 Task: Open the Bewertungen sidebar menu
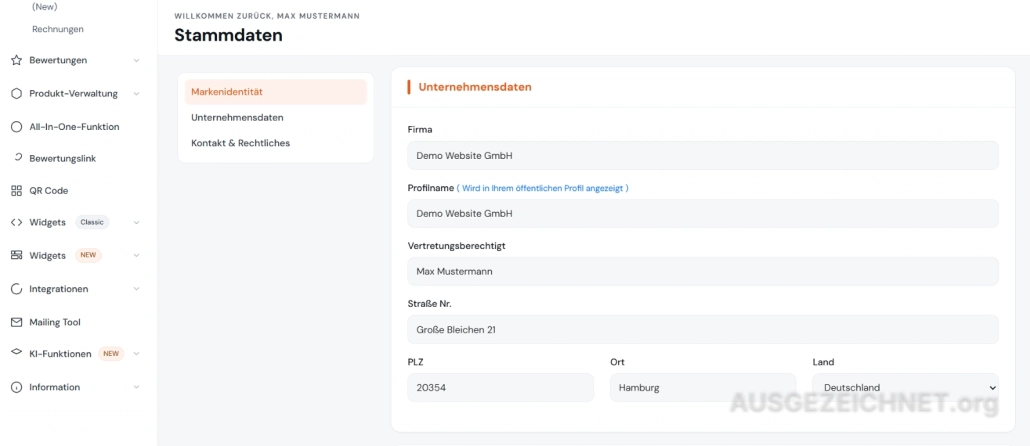[x=58, y=60]
